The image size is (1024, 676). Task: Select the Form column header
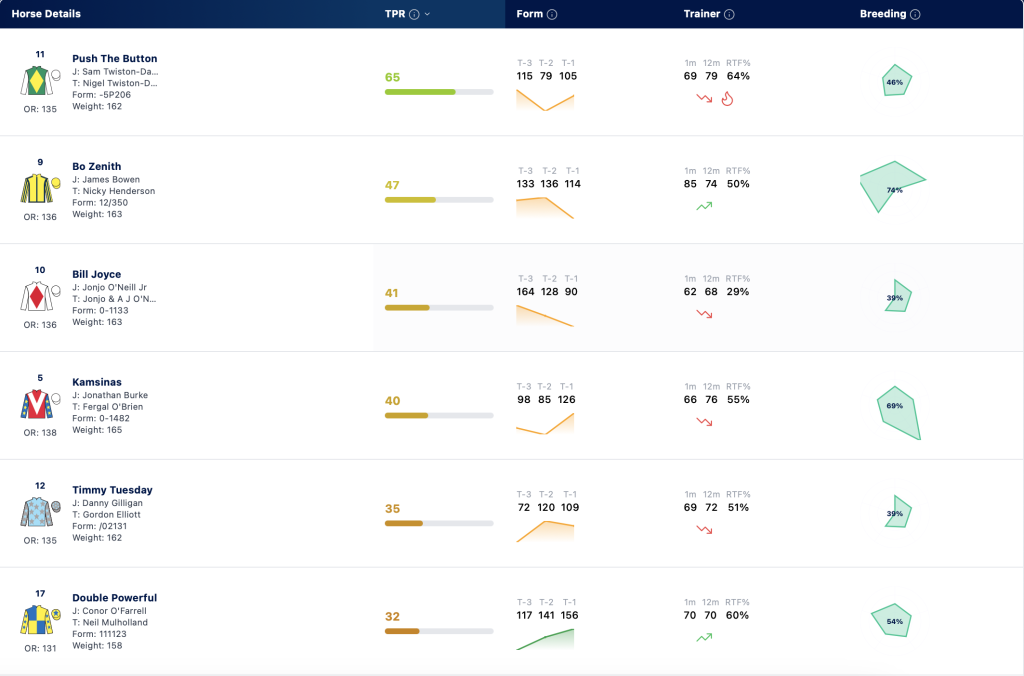click(530, 14)
